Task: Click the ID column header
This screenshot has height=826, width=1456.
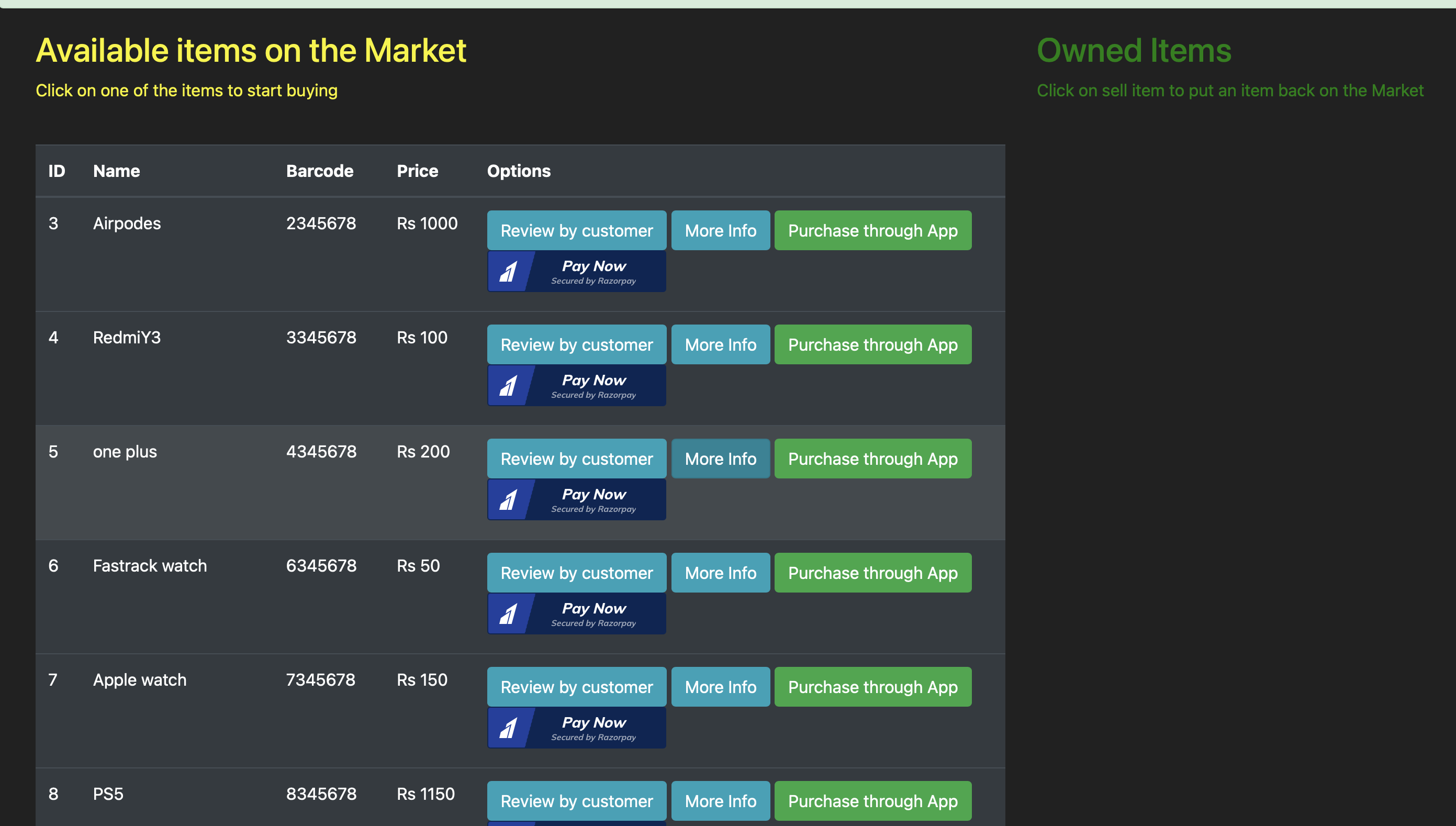Action: [57, 171]
